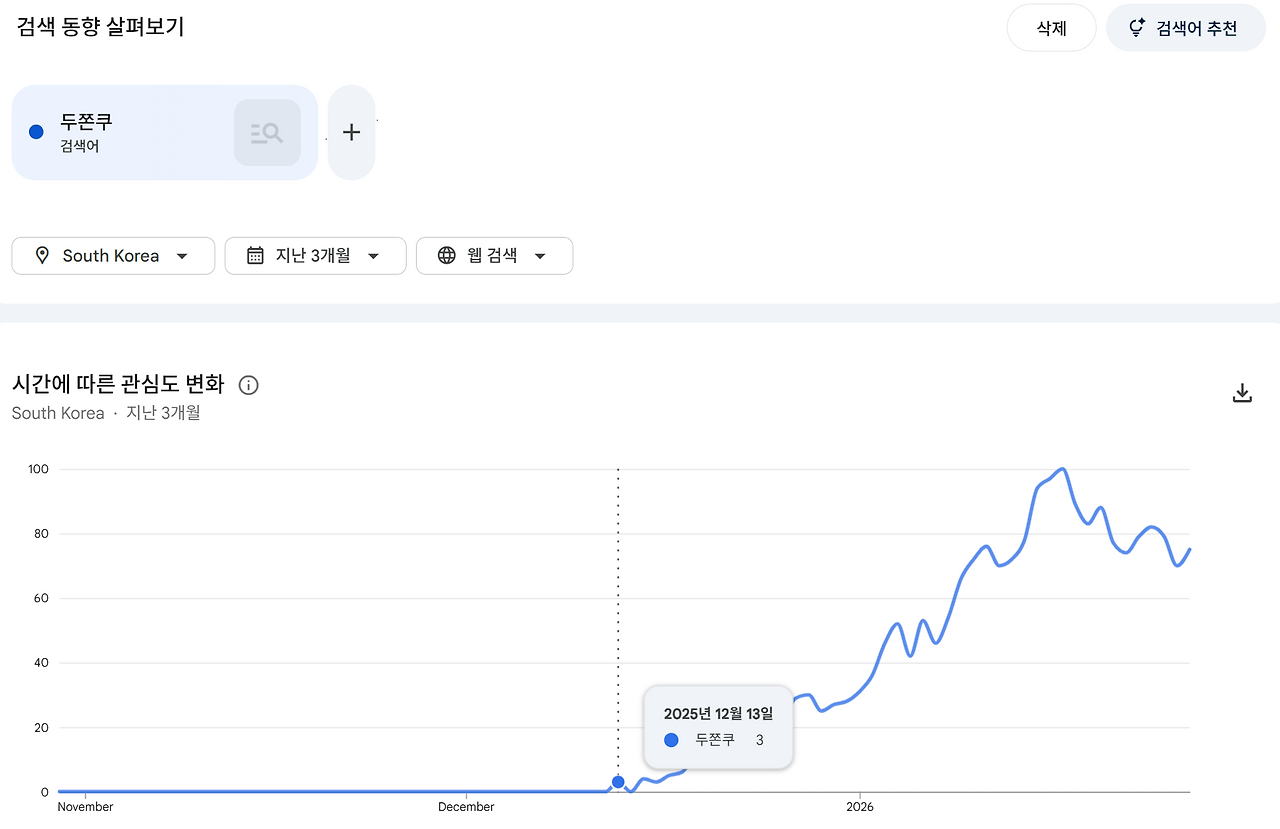Click the 검색어 label under 두쫀쿠

[x=80, y=147]
